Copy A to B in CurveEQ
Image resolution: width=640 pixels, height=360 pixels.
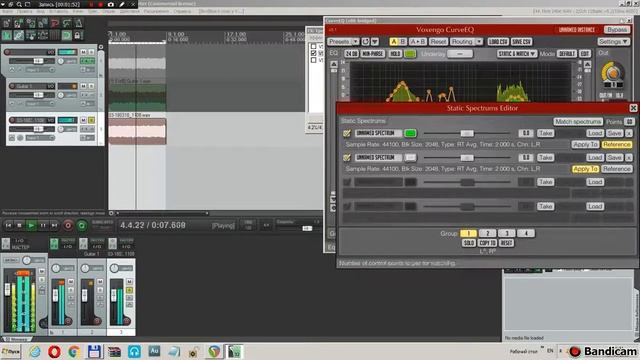[x=418, y=42]
